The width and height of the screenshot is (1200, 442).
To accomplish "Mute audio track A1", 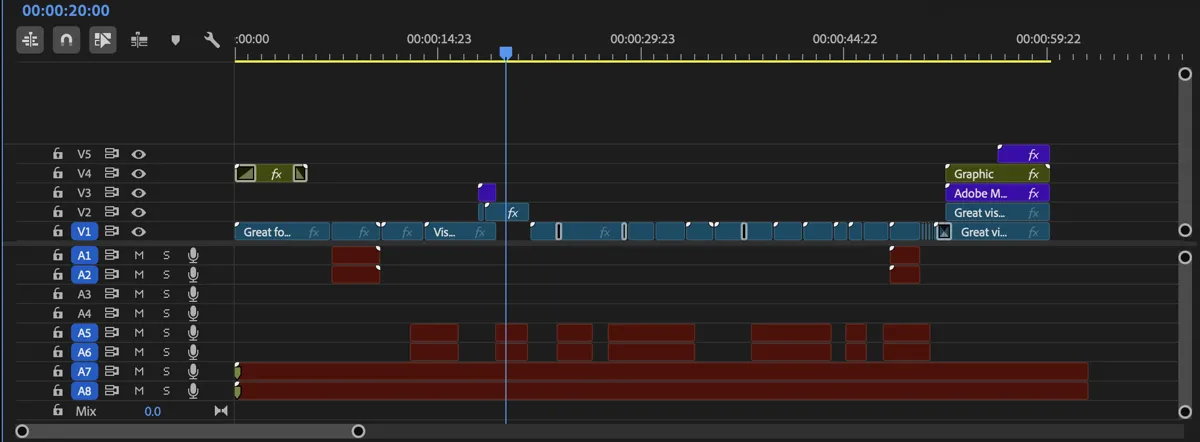I will (x=139, y=255).
